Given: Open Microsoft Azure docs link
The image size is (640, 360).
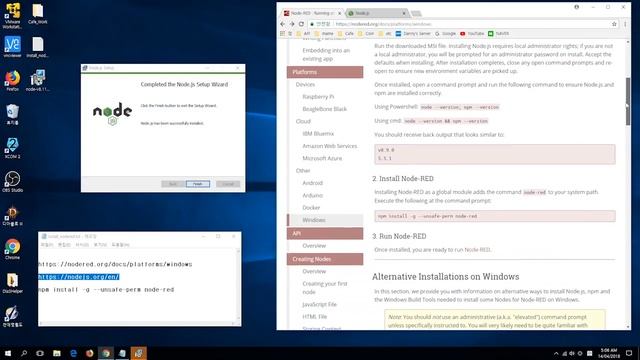Looking at the screenshot, I should 322,158.
